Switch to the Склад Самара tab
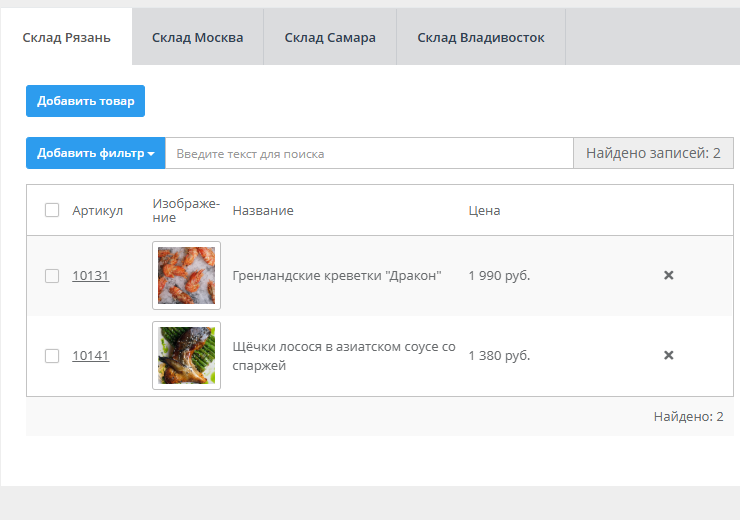 (330, 38)
